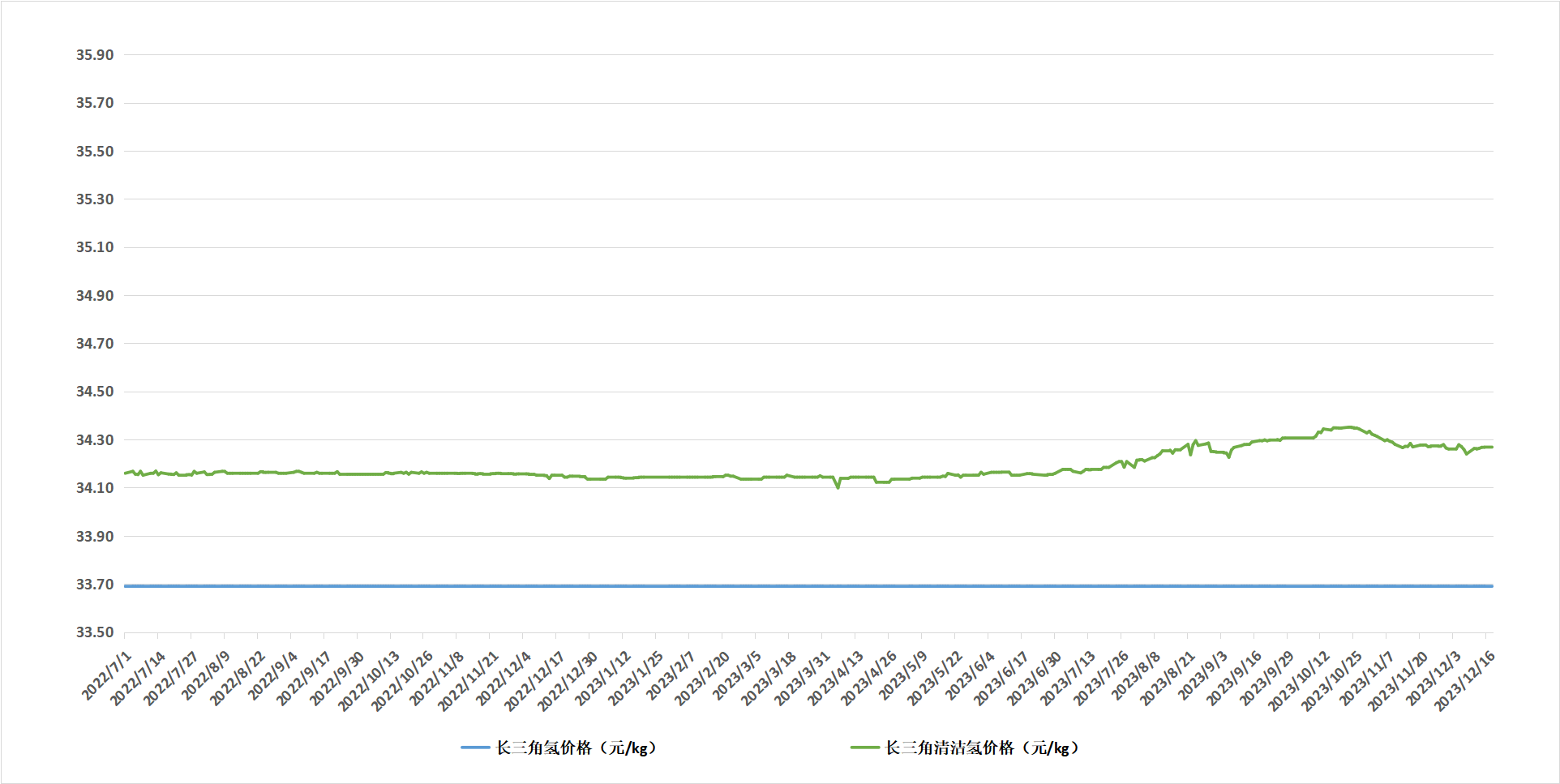Click x-axis date label 2023/3/31
Image resolution: width=1560 pixels, height=784 pixels.
pos(803,677)
